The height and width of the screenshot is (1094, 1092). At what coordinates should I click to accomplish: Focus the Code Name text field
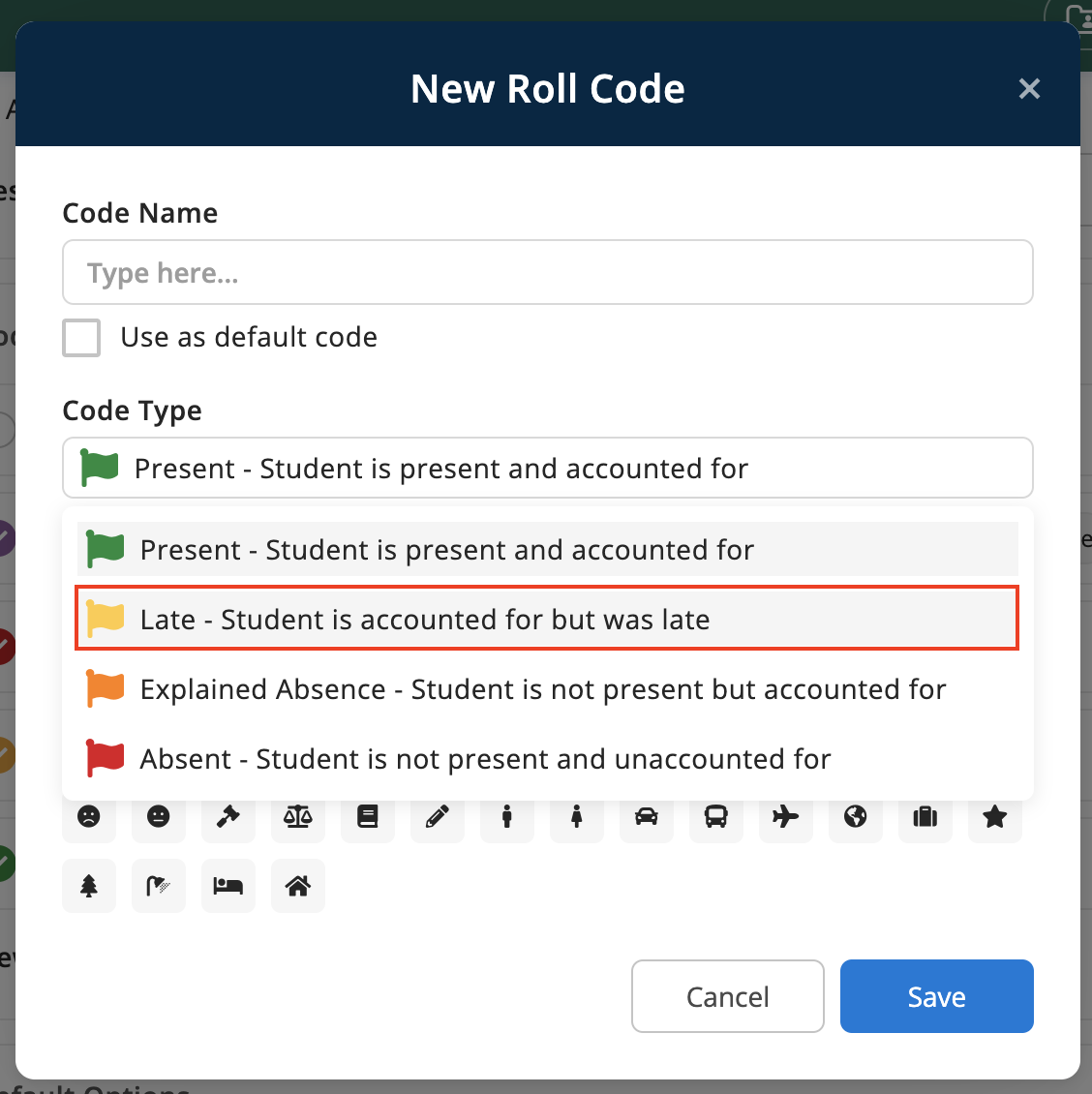[548, 273]
